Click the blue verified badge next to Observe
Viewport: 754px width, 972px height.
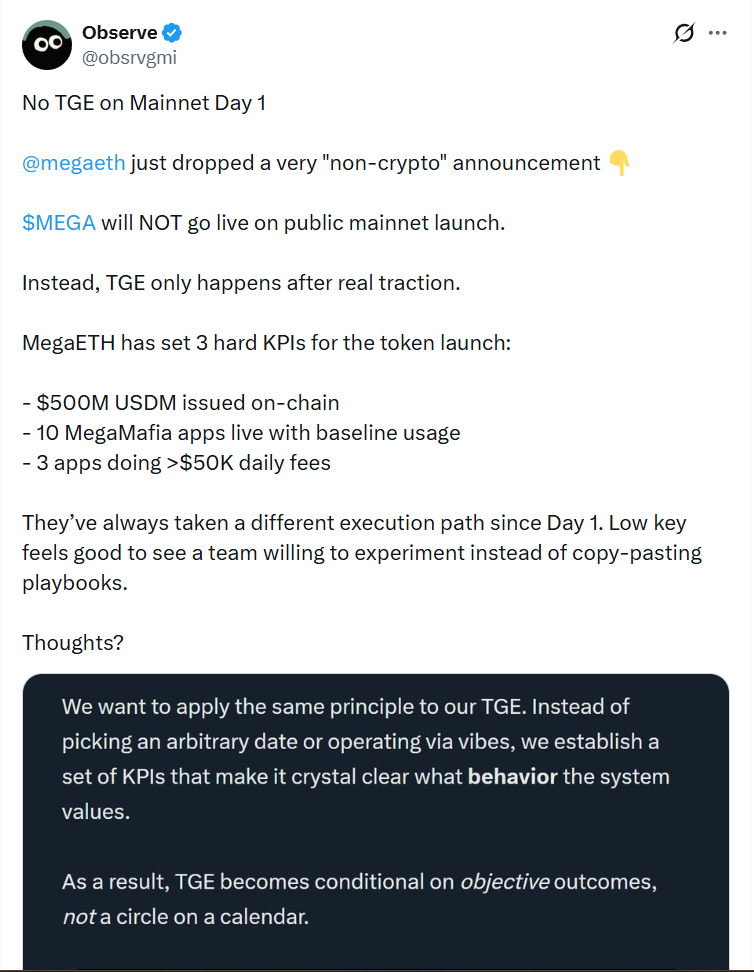click(x=169, y=32)
